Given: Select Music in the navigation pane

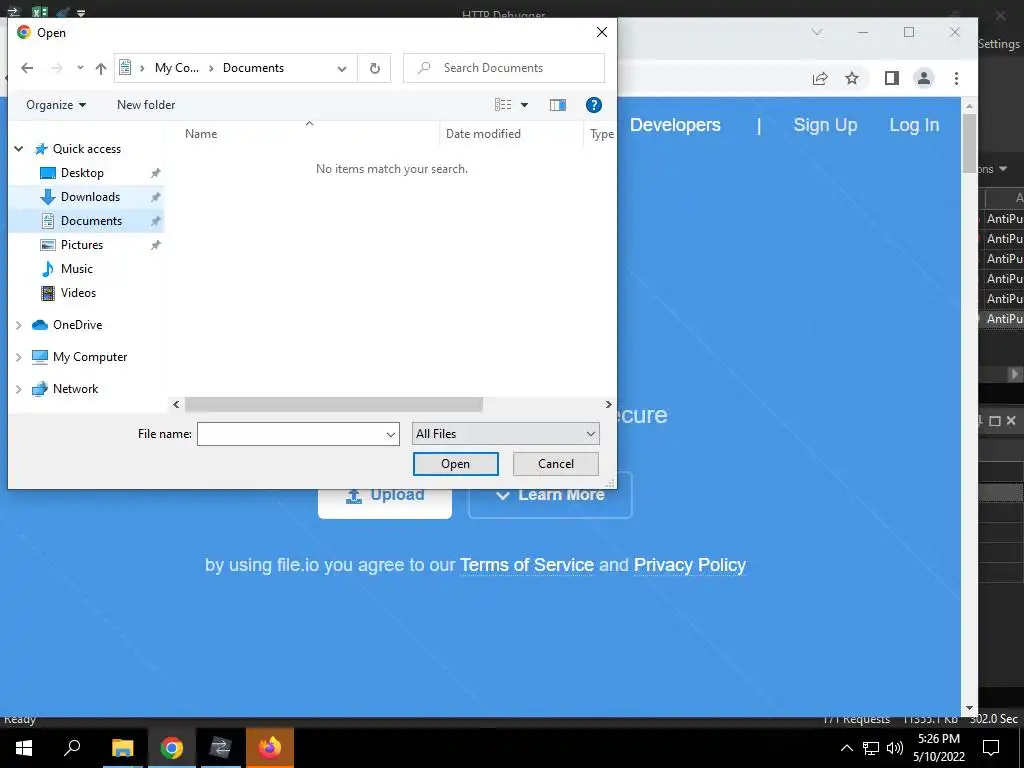Looking at the screenshot, I should click(x=76, y=269).
